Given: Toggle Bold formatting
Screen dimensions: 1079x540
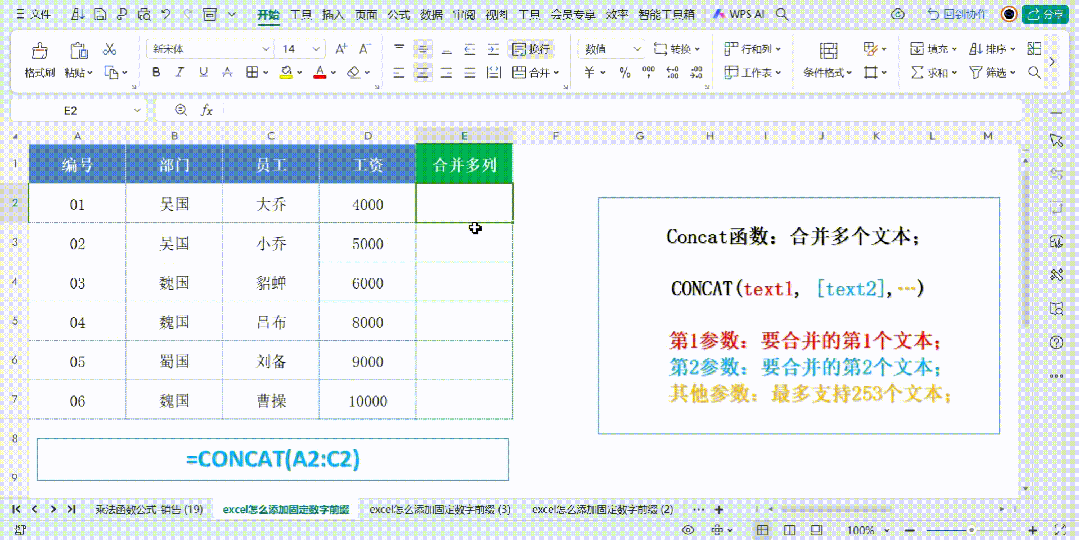Looking at the screenshot, I should (156, 72).
